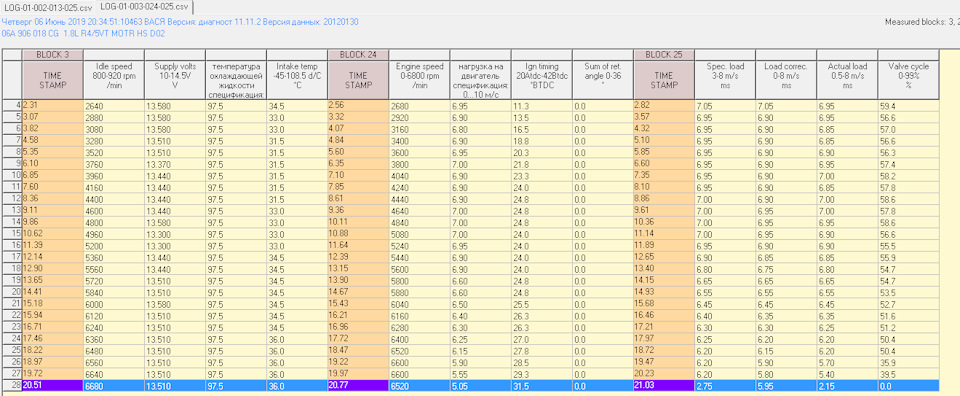Click the BLOCK 3 group header

coord(52,54)
